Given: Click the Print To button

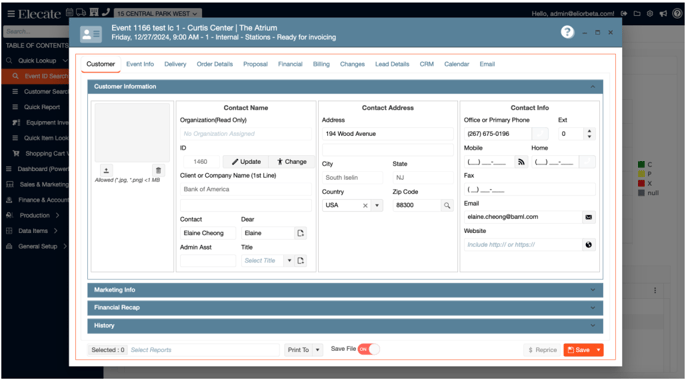Looking at the screenshot, I should click(298, 350).
